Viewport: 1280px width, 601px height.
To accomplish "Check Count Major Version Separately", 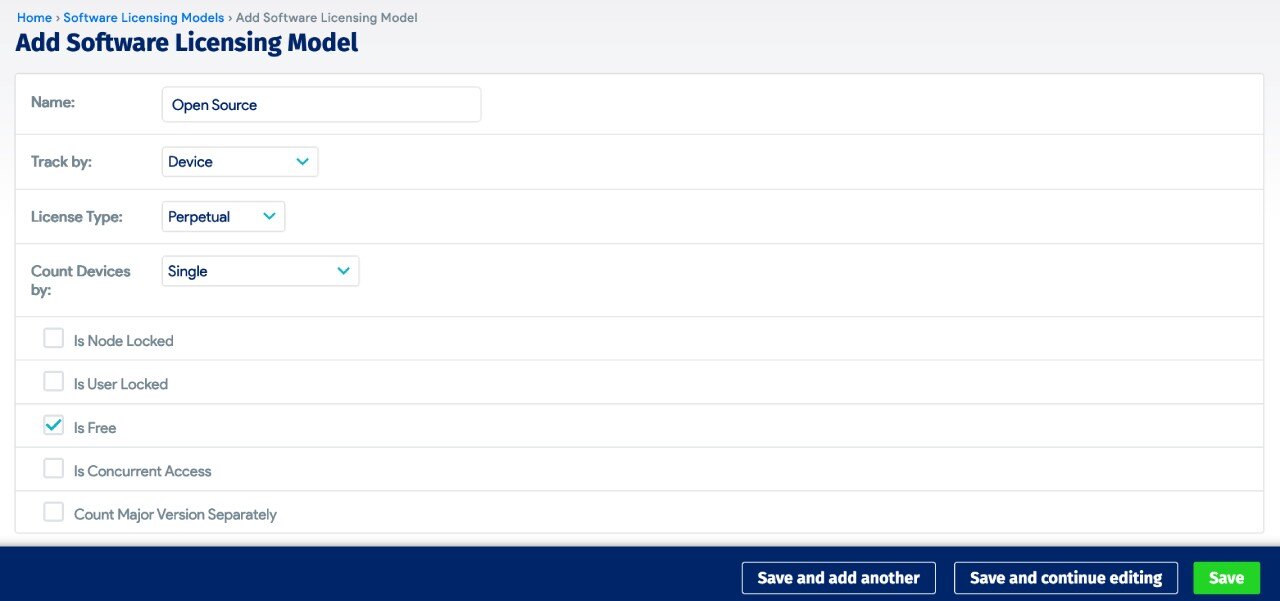I will point(54,512).
